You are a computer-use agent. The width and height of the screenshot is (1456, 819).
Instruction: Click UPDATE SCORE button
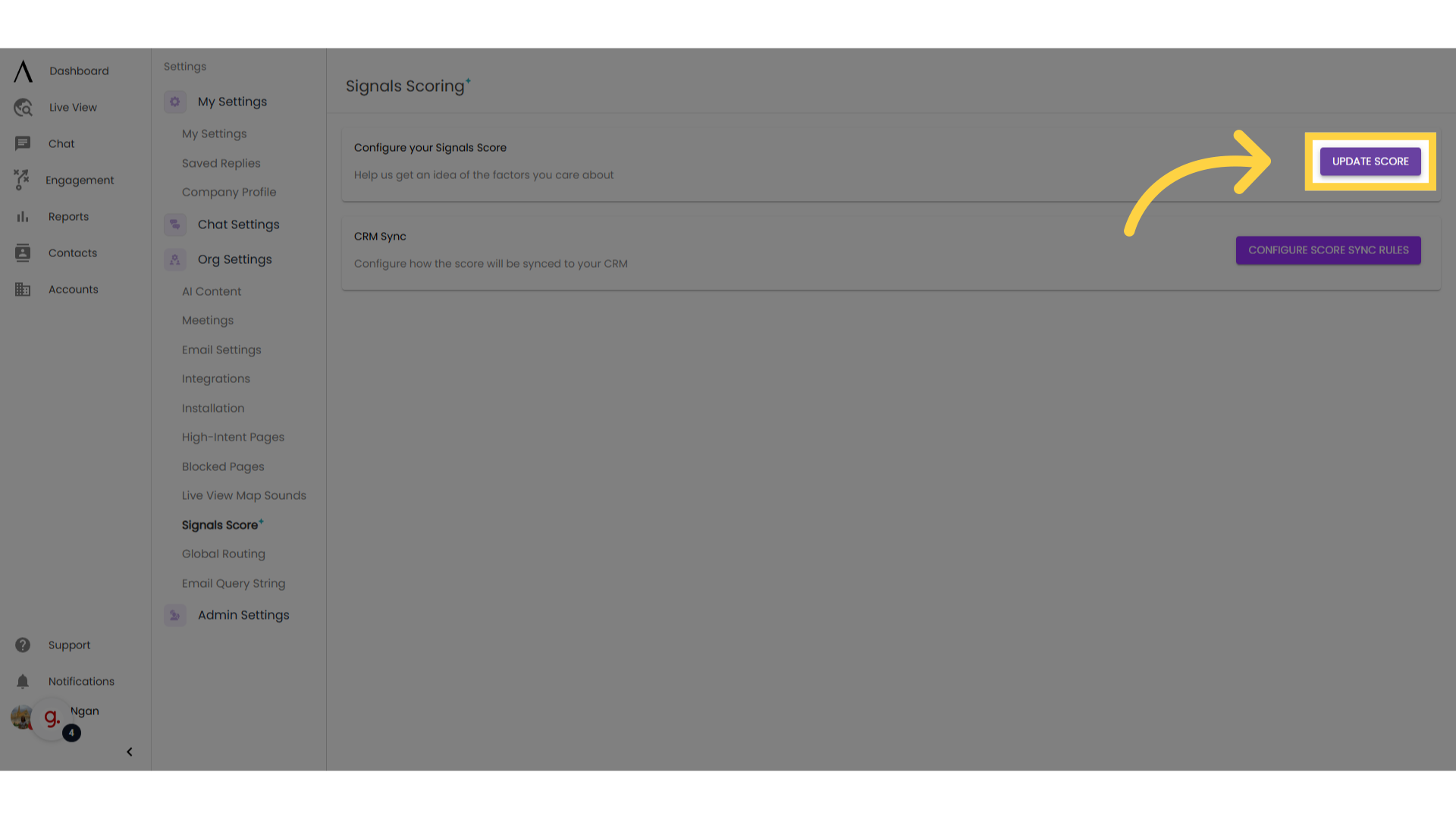click(x=1370, y=161)
